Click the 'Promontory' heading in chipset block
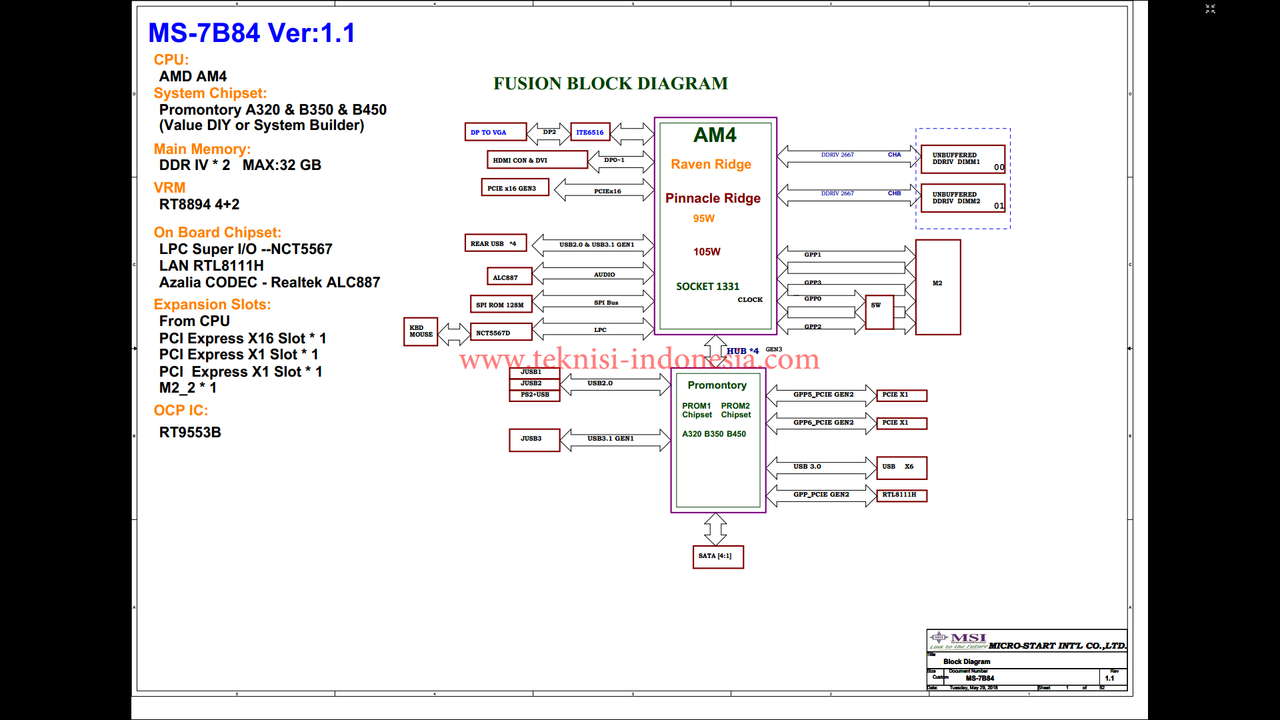The image size is (1280, 720). point(717,385)
